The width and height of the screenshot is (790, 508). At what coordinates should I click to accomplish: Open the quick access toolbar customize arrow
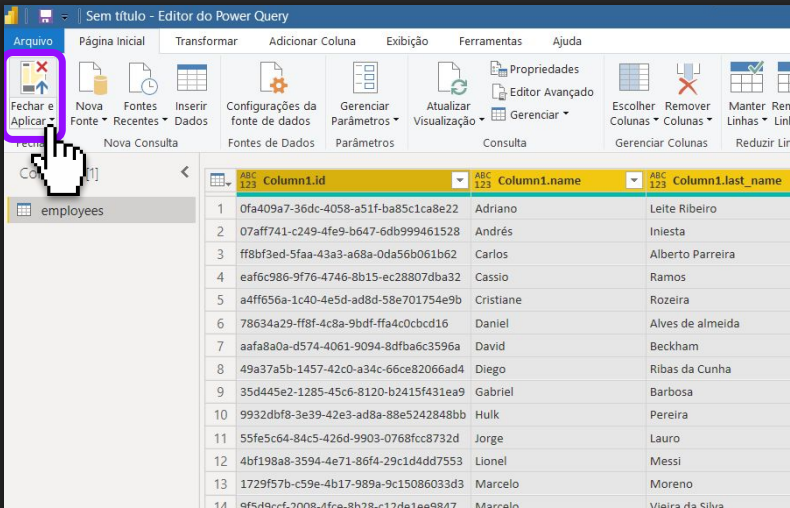pos(64,17)
